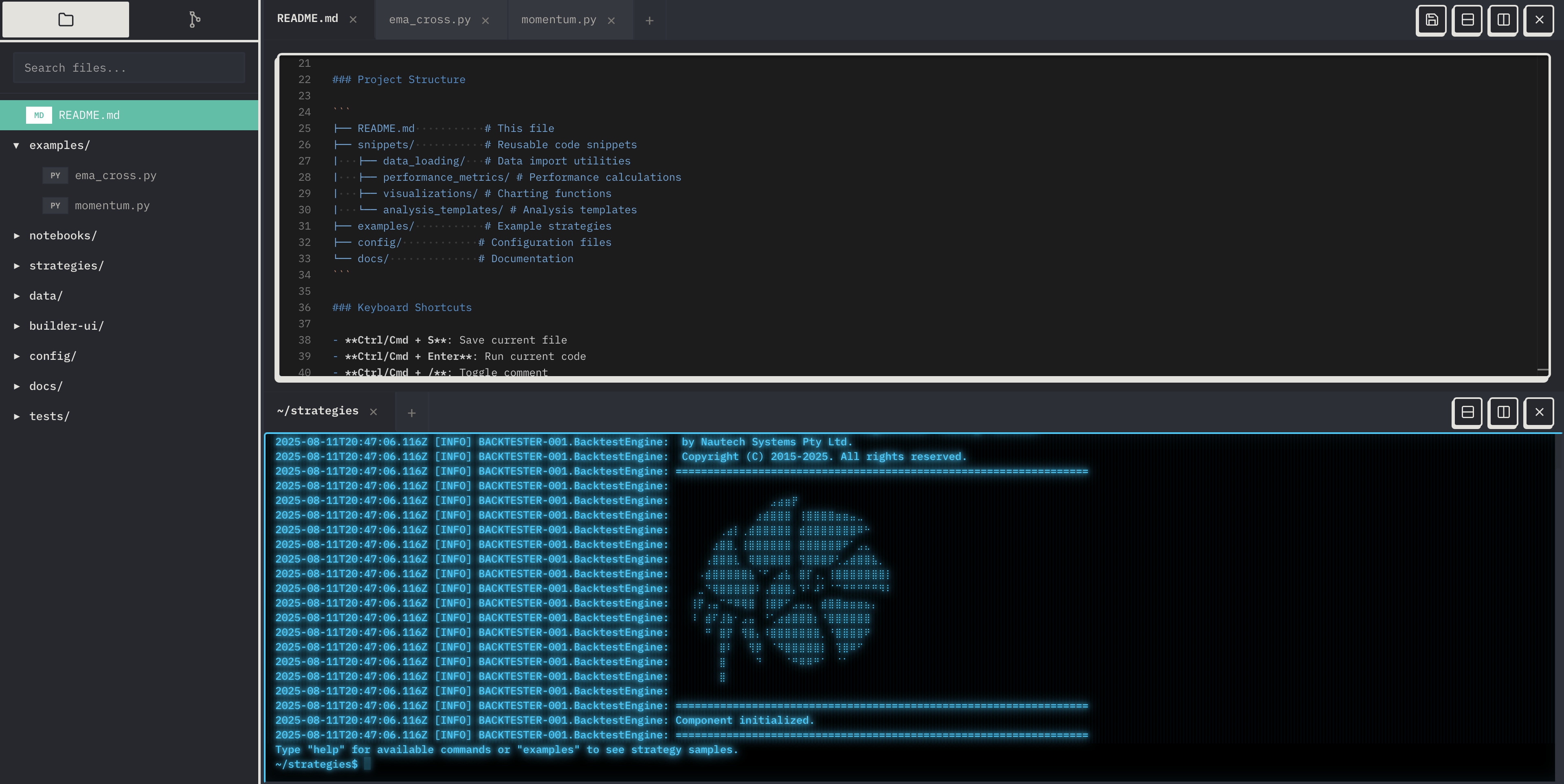
Task: Open ema_cross.py in the file tree
Action: [130, 175]
